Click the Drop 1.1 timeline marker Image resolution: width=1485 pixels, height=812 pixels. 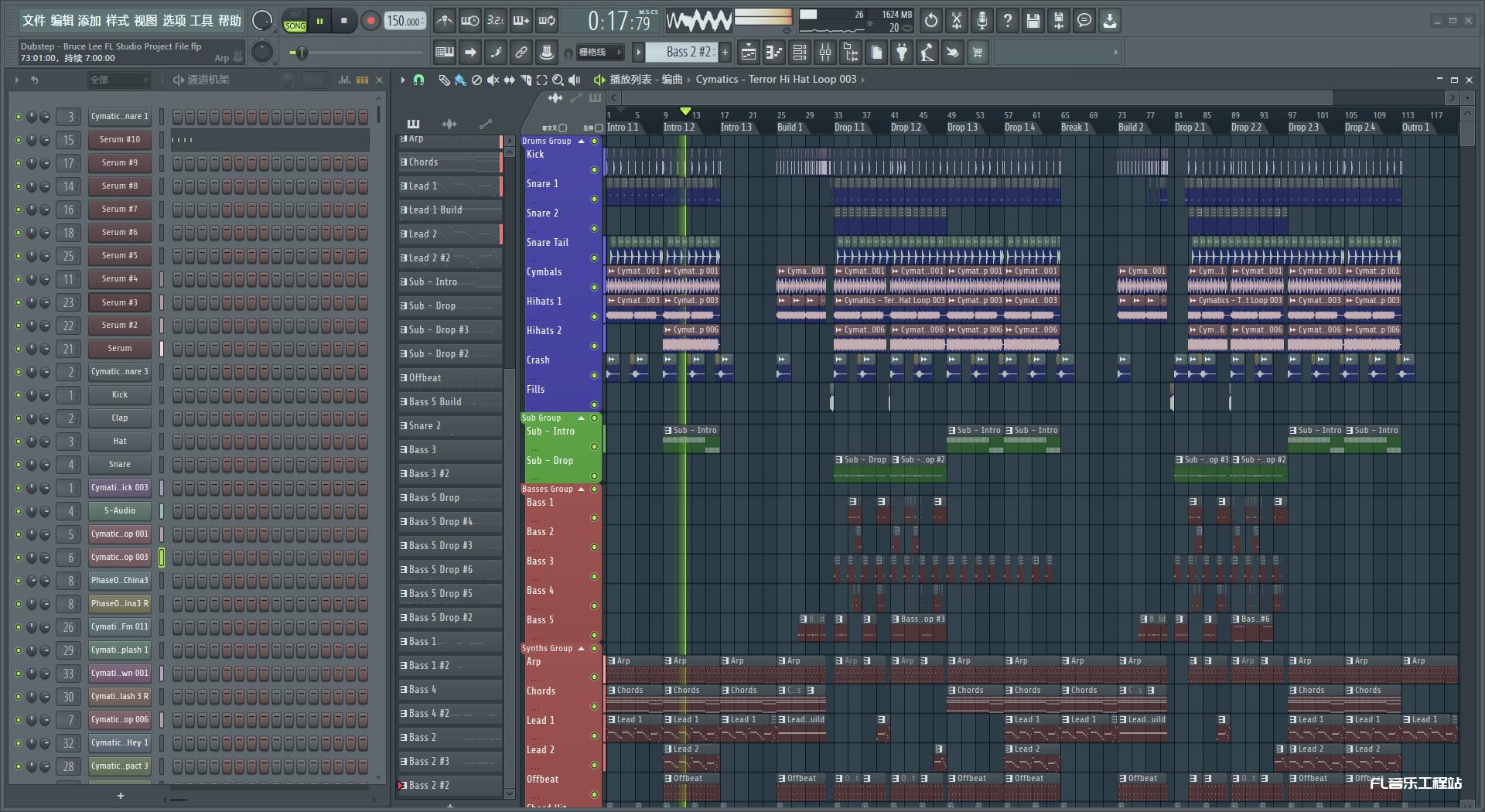pos(849,128)
